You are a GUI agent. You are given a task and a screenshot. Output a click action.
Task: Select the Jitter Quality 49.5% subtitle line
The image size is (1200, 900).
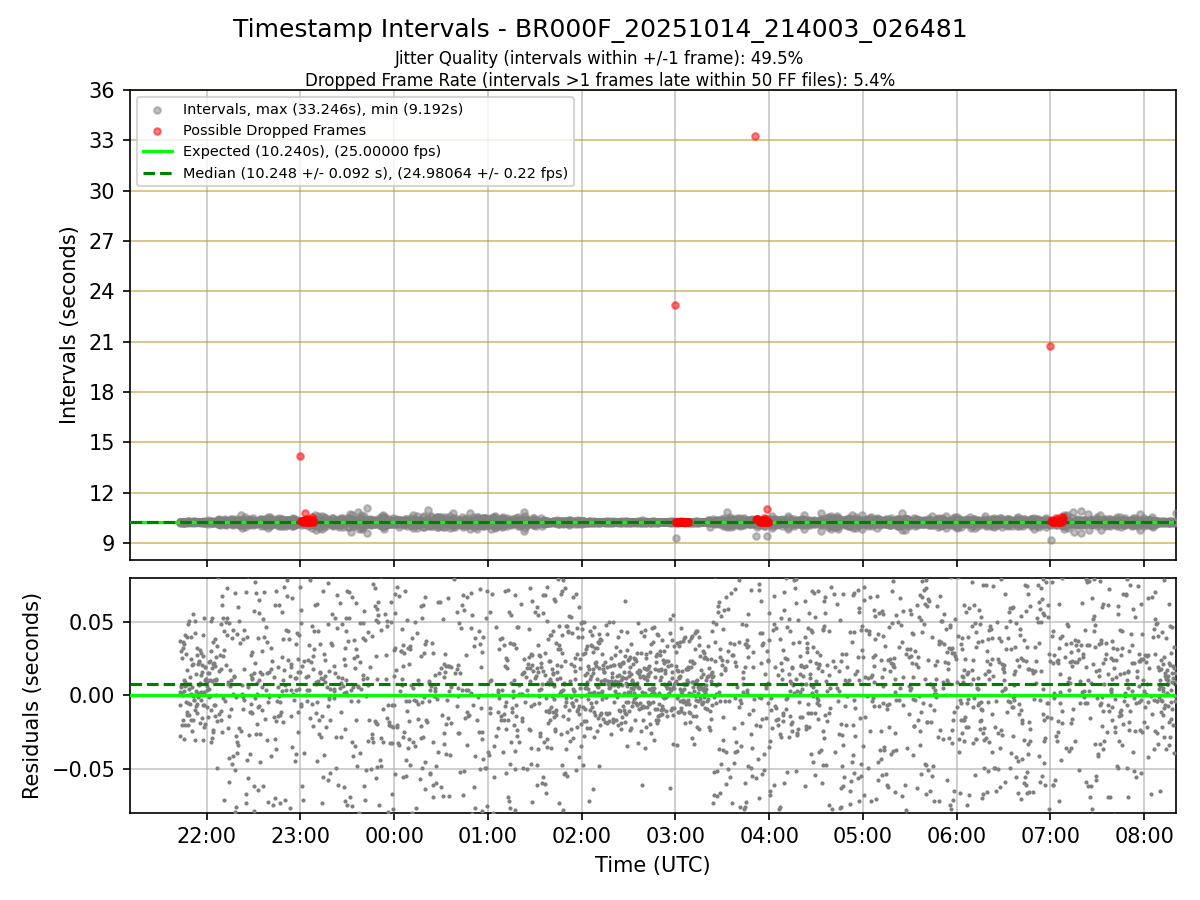pos(599,58)
